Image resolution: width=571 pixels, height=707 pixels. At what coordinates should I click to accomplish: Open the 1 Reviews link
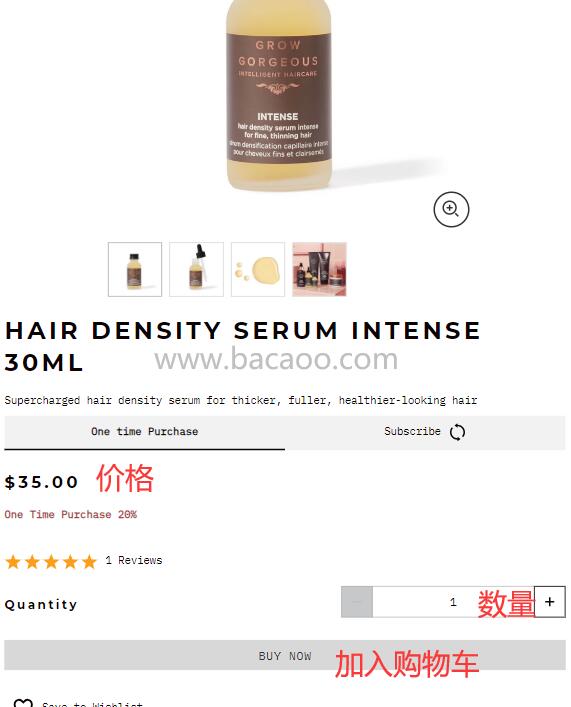[x=134, y=560]
